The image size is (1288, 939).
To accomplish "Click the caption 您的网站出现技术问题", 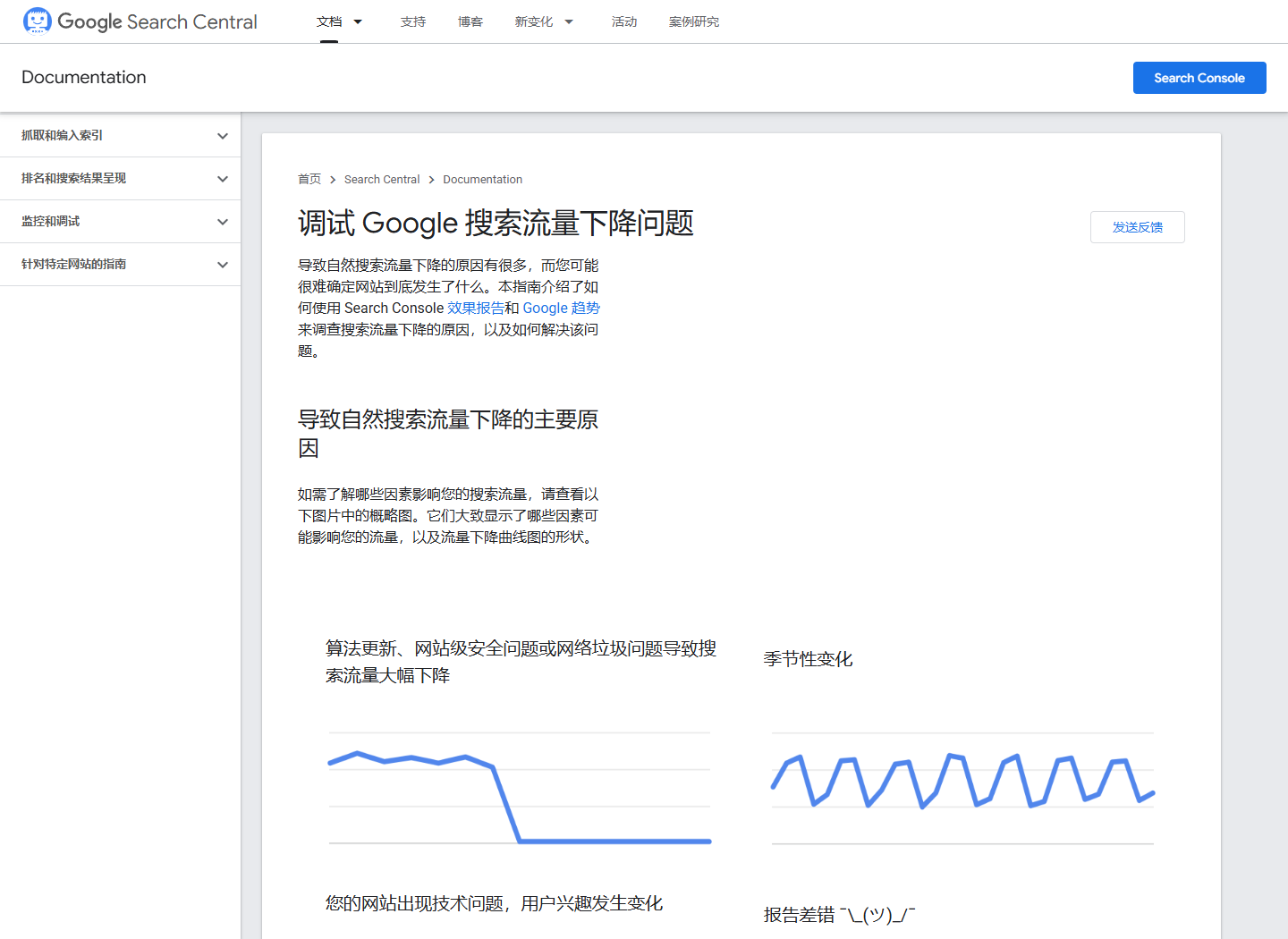I will [494, 903].
